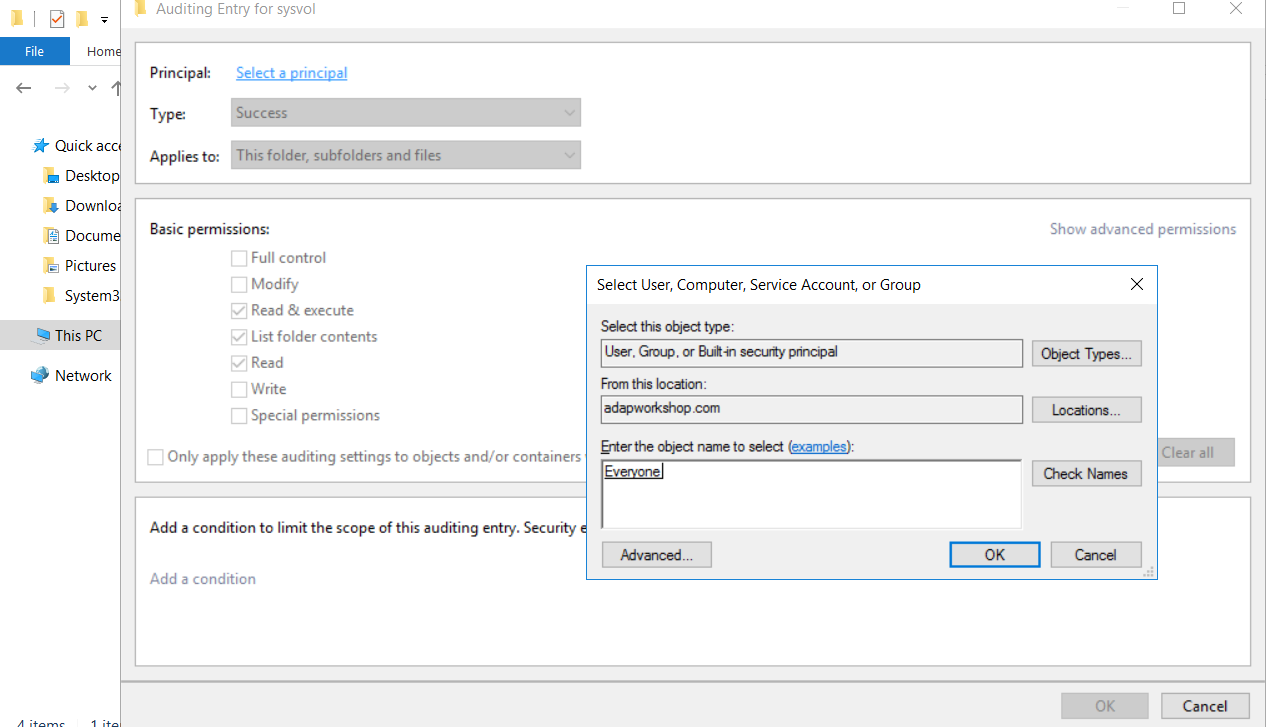Select the Desktop folder in the sidebar
Viewport: 1266px width, 727px height.
(x=88, y=175)
